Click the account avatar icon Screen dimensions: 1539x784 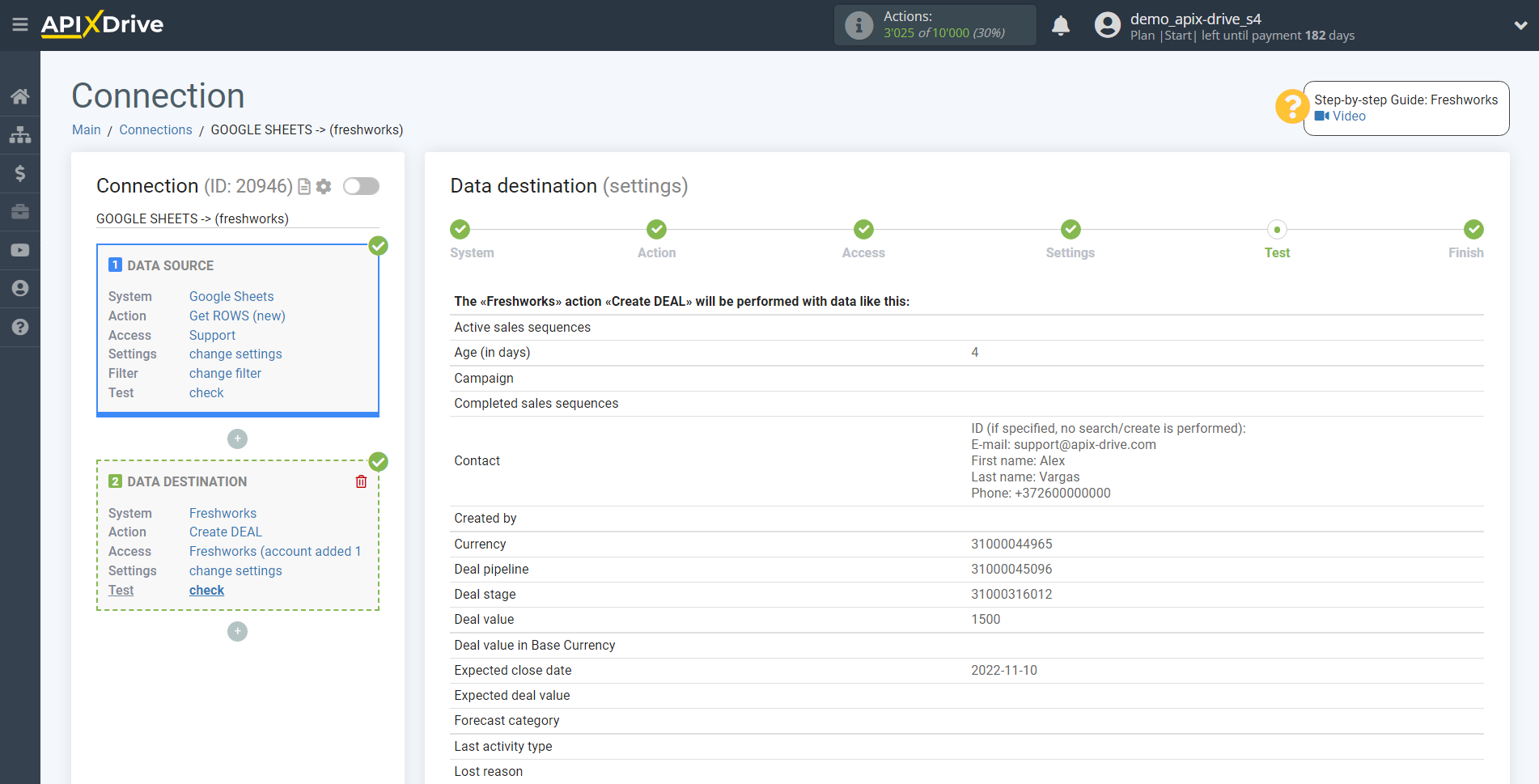1107,25
